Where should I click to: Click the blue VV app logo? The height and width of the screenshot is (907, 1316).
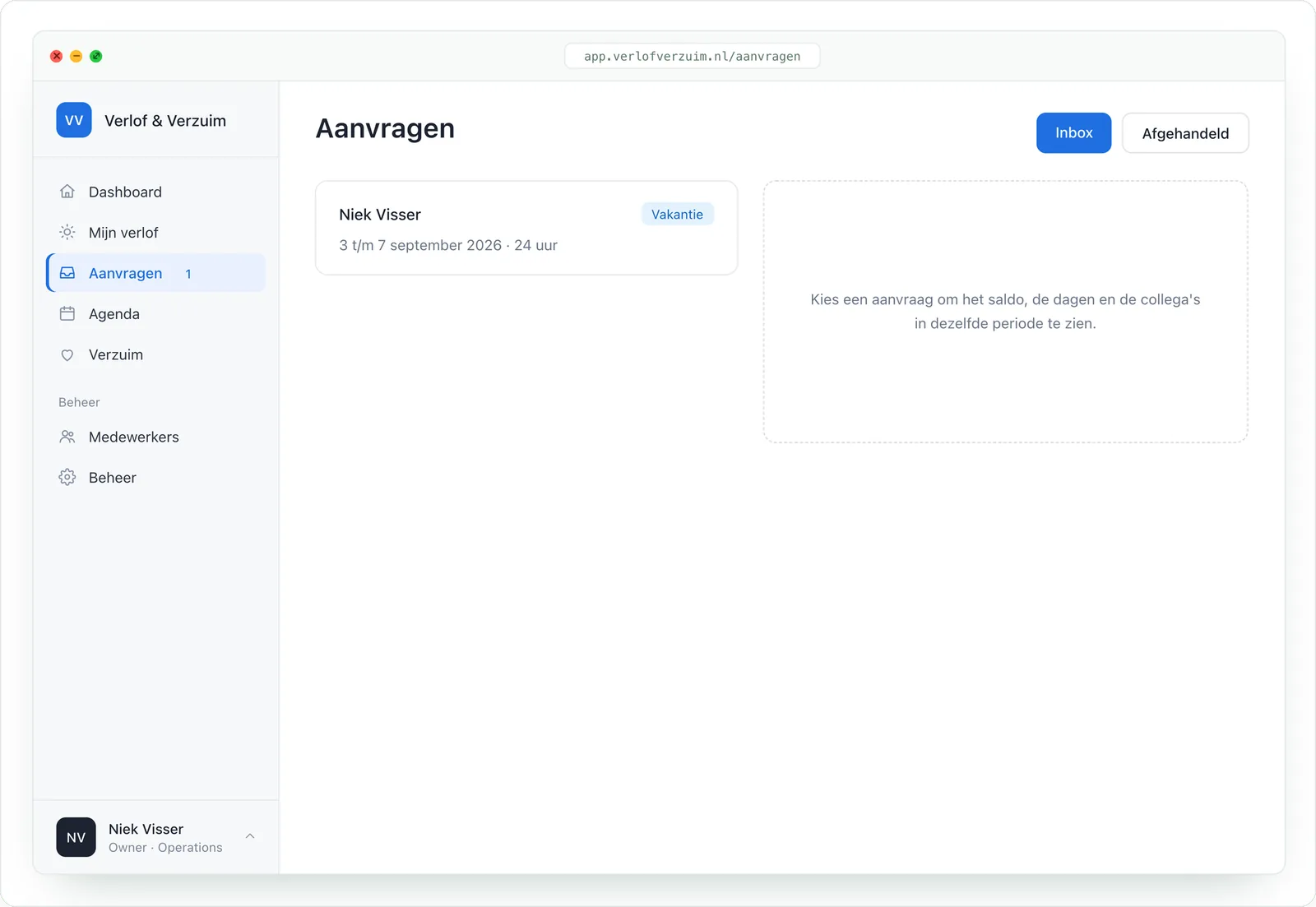74,120
